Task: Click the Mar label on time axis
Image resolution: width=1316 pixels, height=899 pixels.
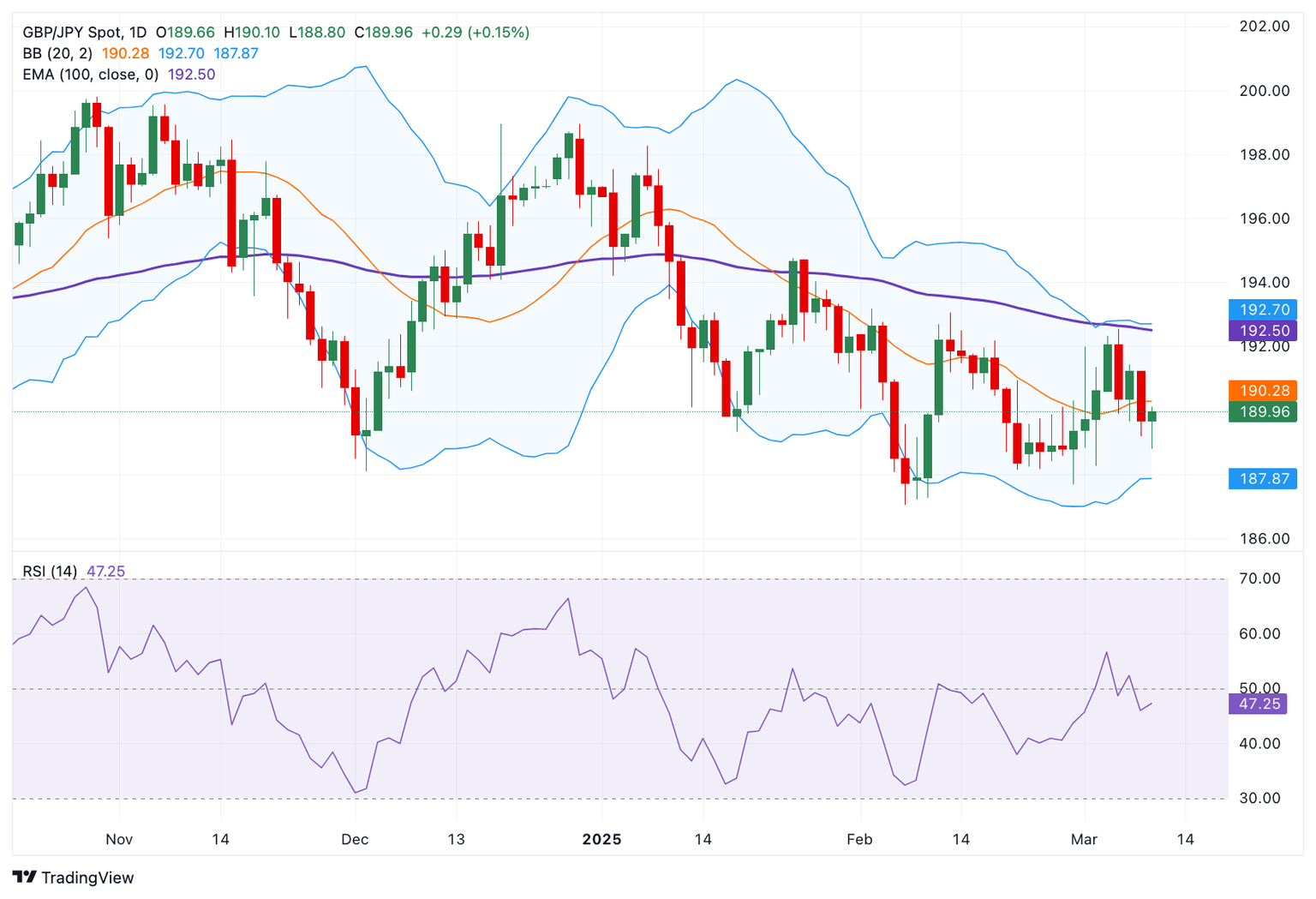Action: tap(1084, 839)
